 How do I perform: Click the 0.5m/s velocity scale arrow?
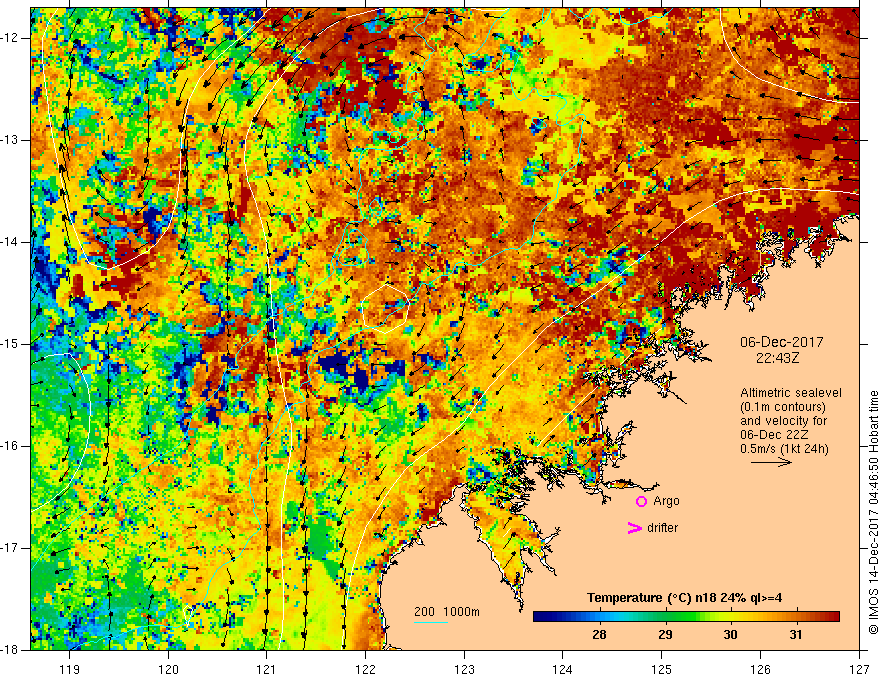tap(771, 462)
